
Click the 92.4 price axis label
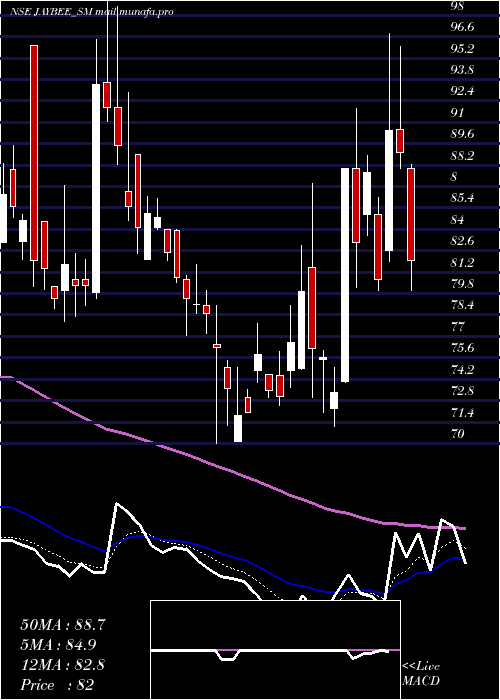[462, 92]
